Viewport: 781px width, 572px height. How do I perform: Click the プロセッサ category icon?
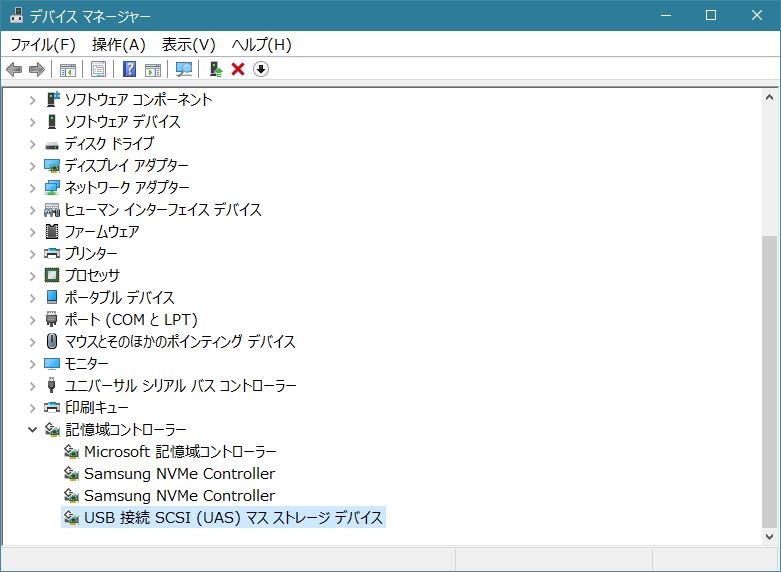point(52,275)
